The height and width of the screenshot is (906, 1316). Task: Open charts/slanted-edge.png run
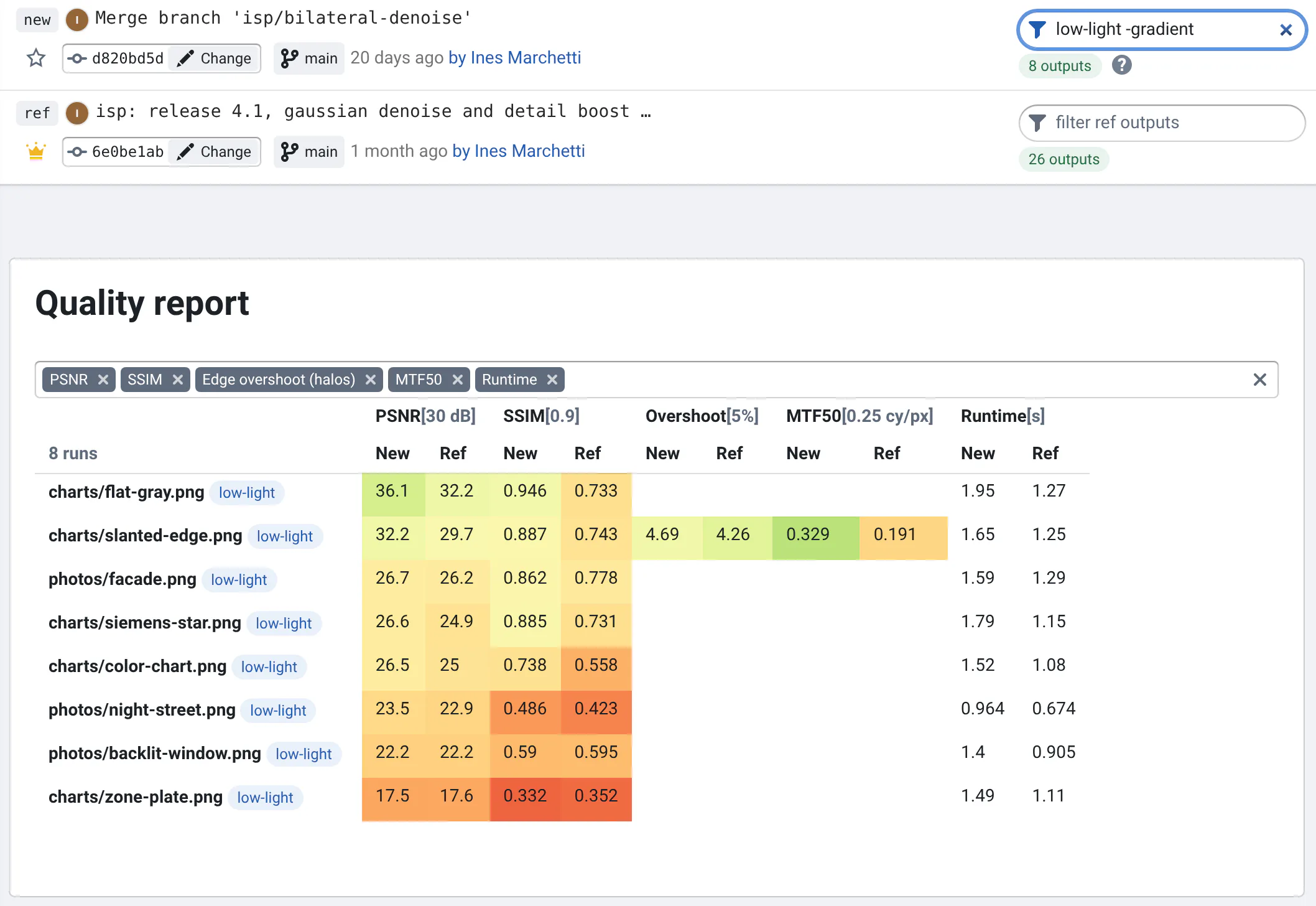tap(145, 536)
